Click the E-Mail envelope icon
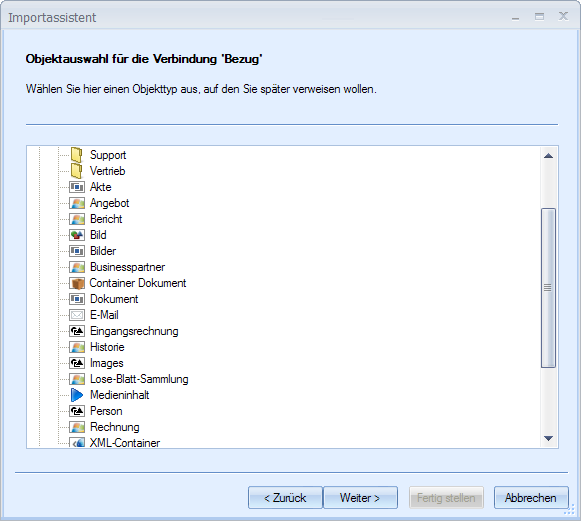The height and width of the screenshot is (521, 581). [x=77, y=315]
